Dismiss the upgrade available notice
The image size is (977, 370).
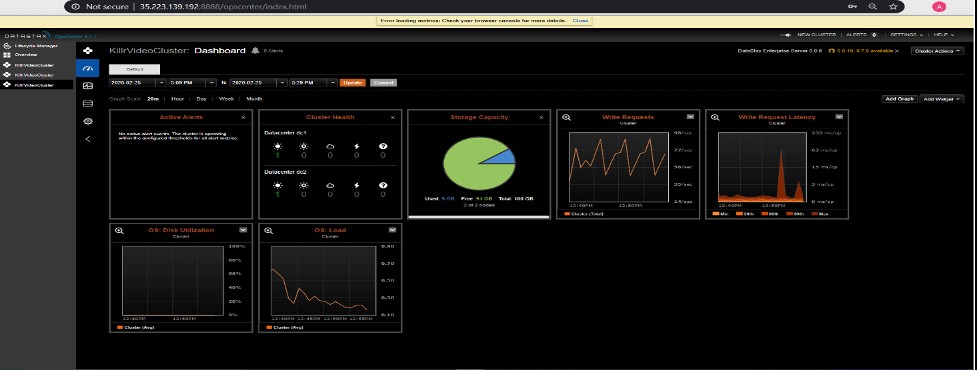coord(897,51)
